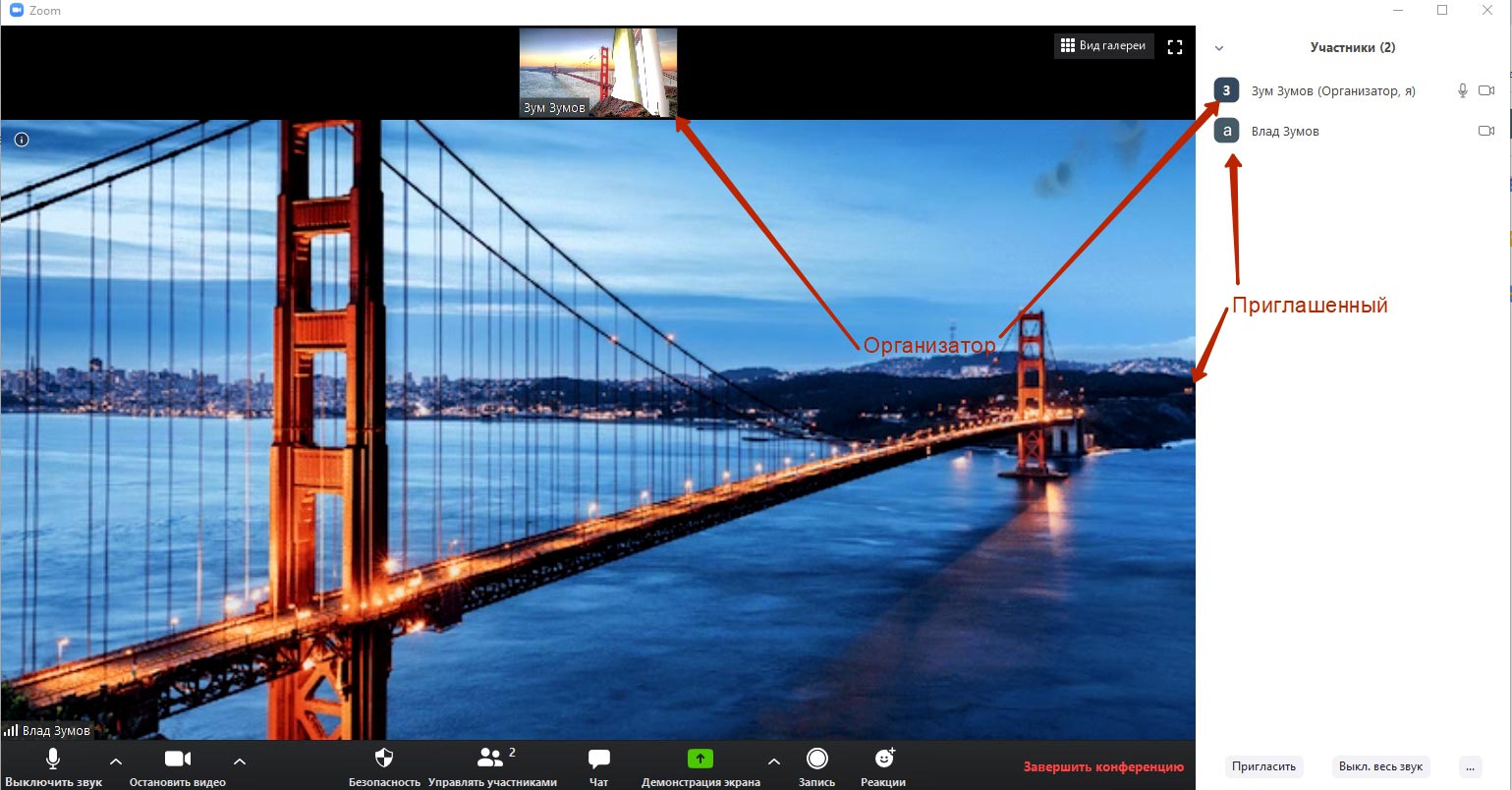This screenshot has width=1512, height=790.
Task: Open the Безопасность shield menu
Action: pos(384,767)
